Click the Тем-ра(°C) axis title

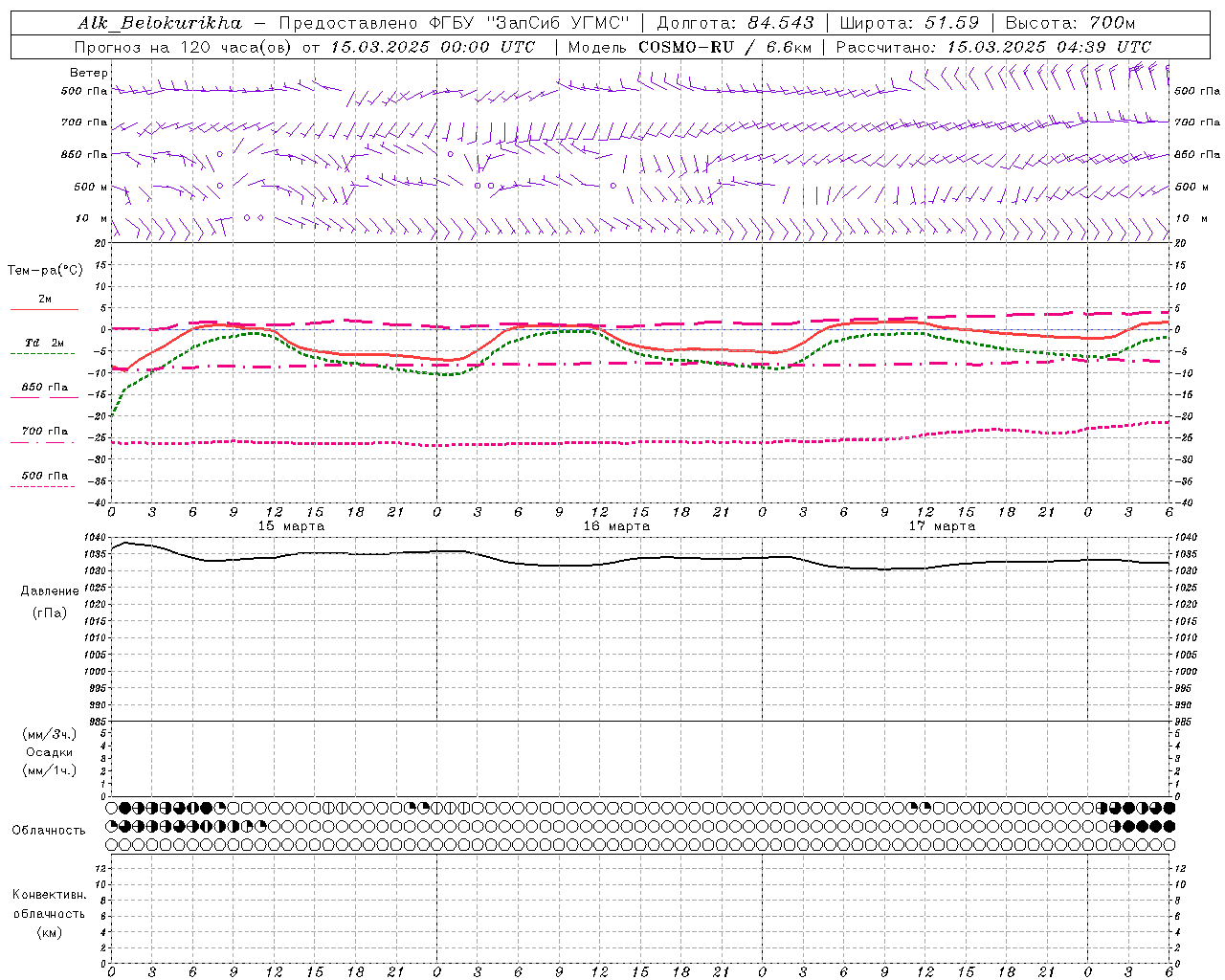tap(45, 271)
